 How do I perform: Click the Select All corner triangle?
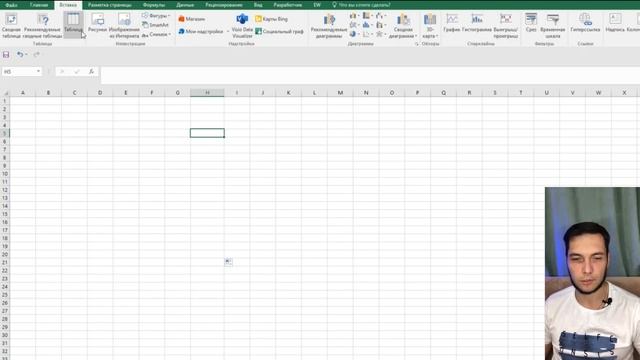[5, 93]
